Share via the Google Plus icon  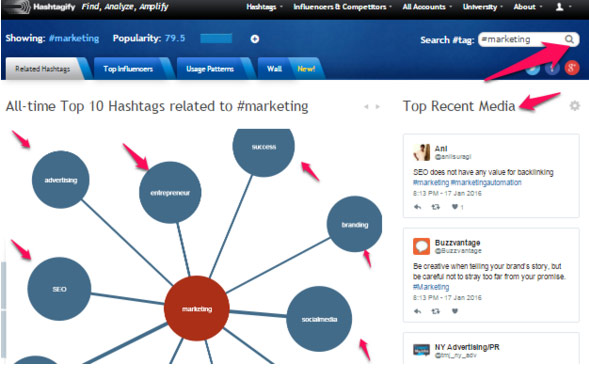pos(571,68)
